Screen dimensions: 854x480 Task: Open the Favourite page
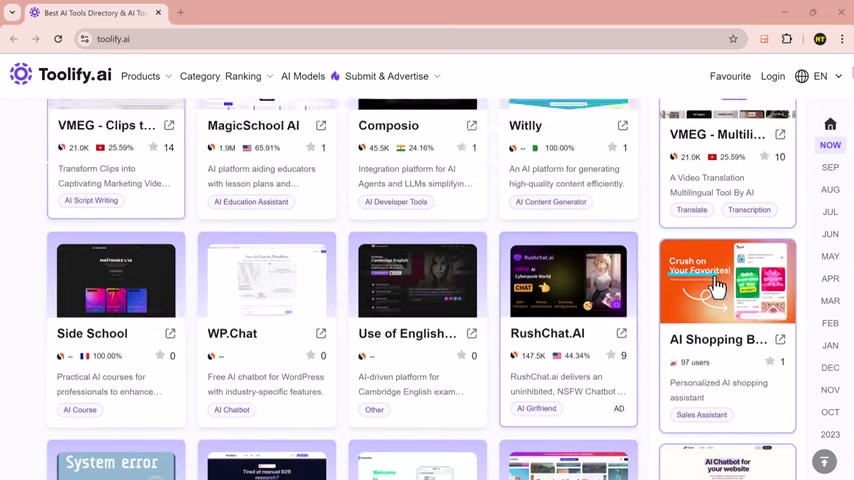[x=730, y=76]
